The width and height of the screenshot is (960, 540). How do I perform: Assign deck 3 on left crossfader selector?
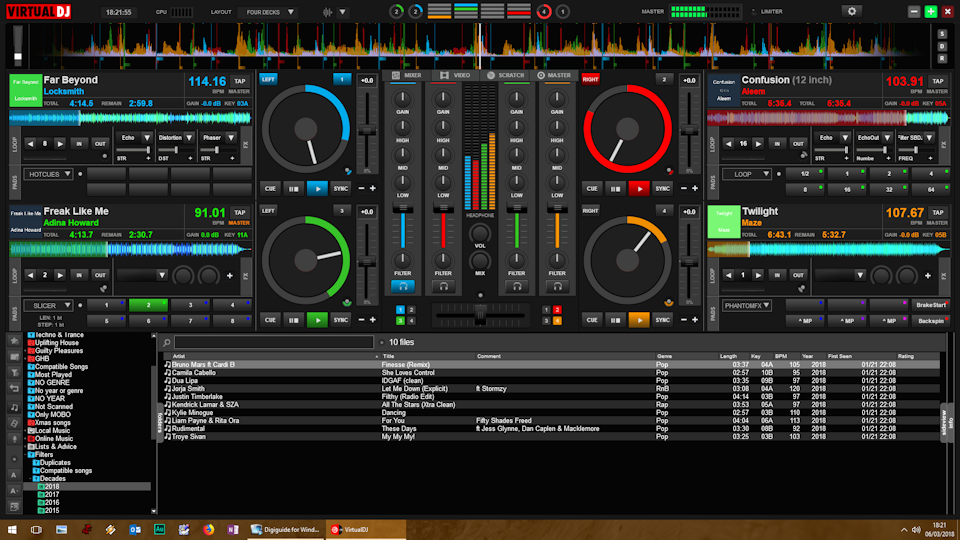point(400,320)
